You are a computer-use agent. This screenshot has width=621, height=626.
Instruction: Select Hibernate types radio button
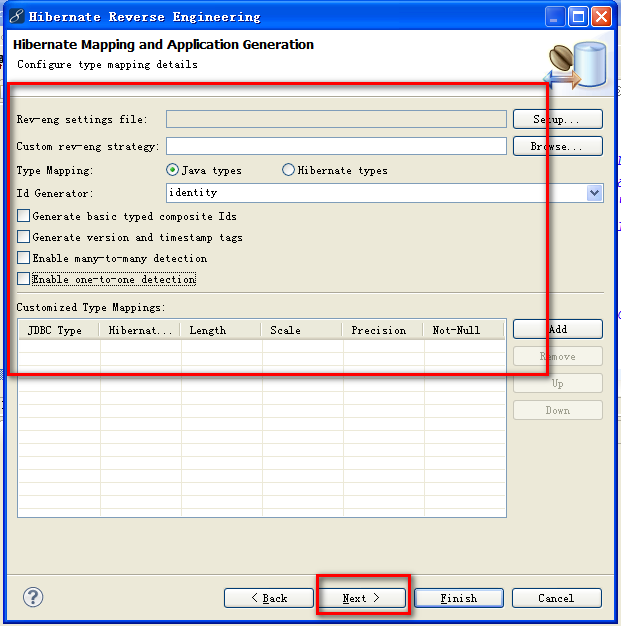[288, 170]
